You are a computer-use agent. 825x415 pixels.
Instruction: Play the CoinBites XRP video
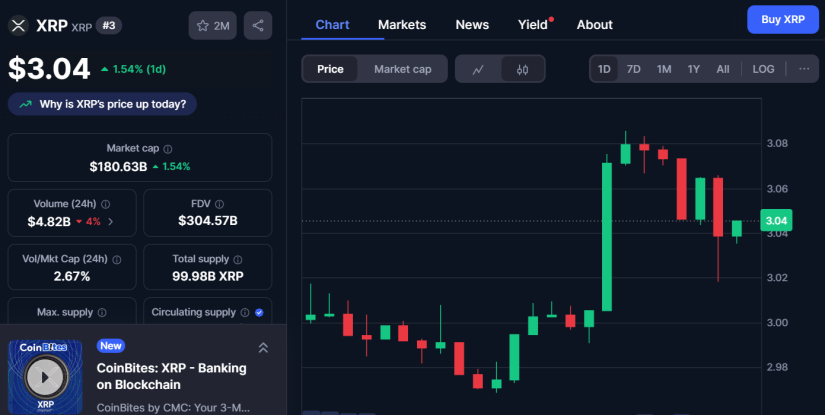tap(45, 377)
